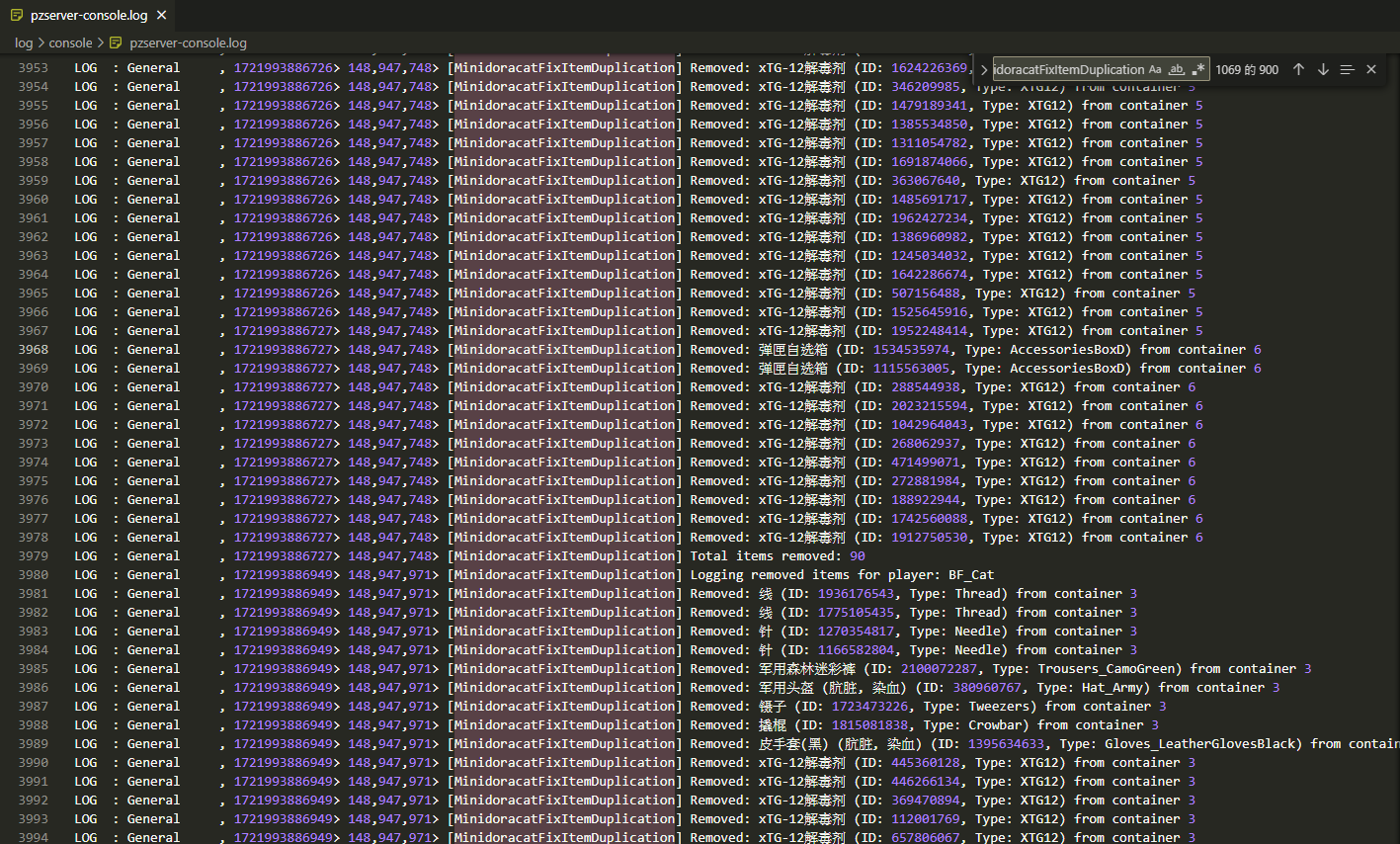This screenshot has width=1400, height=844.
Task: Close the find widget
Action: point(1371,69)
